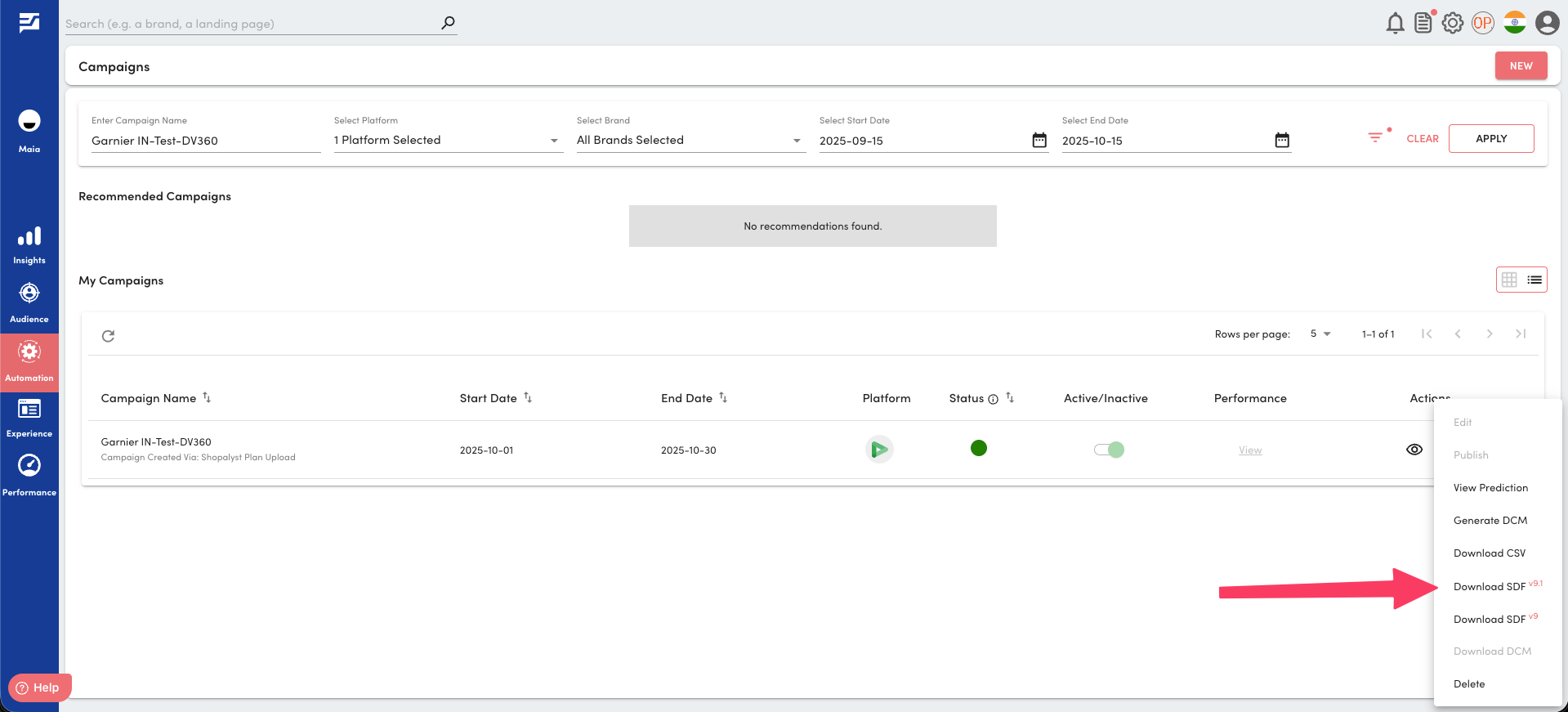1568x712 pixels.
Task: Open Automation in the sidebar
Action: pyautogui.click(x=29, y=362)
